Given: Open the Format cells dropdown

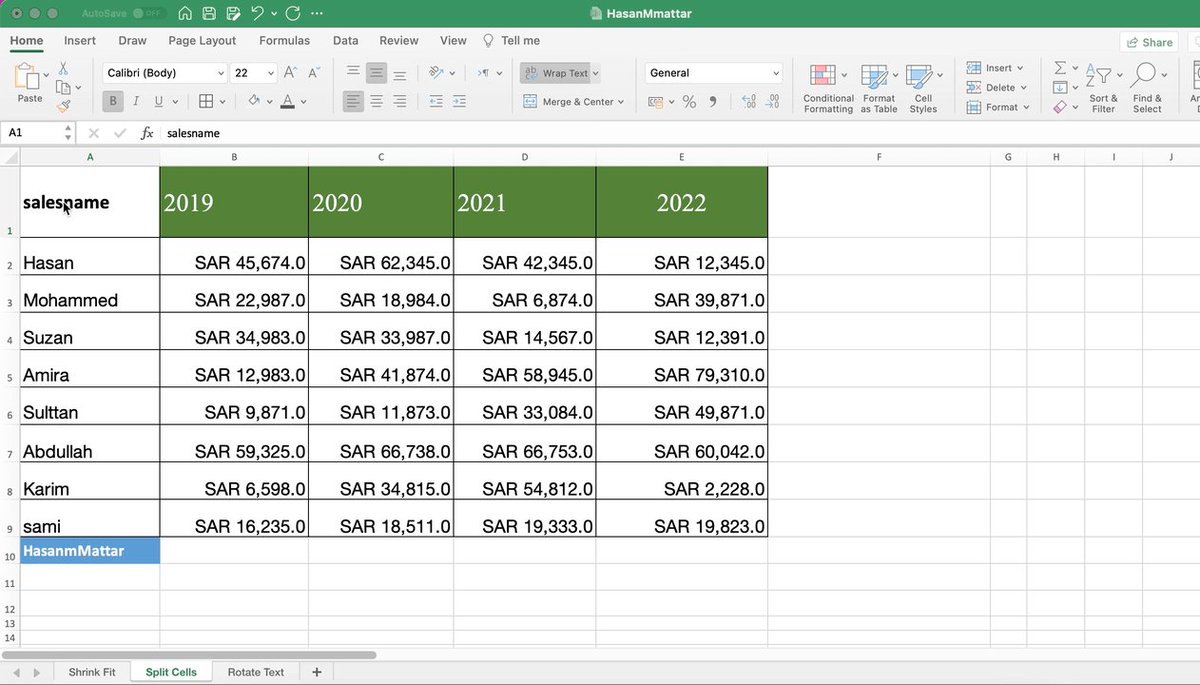Looking at the screenshot, I should [996, 107].
